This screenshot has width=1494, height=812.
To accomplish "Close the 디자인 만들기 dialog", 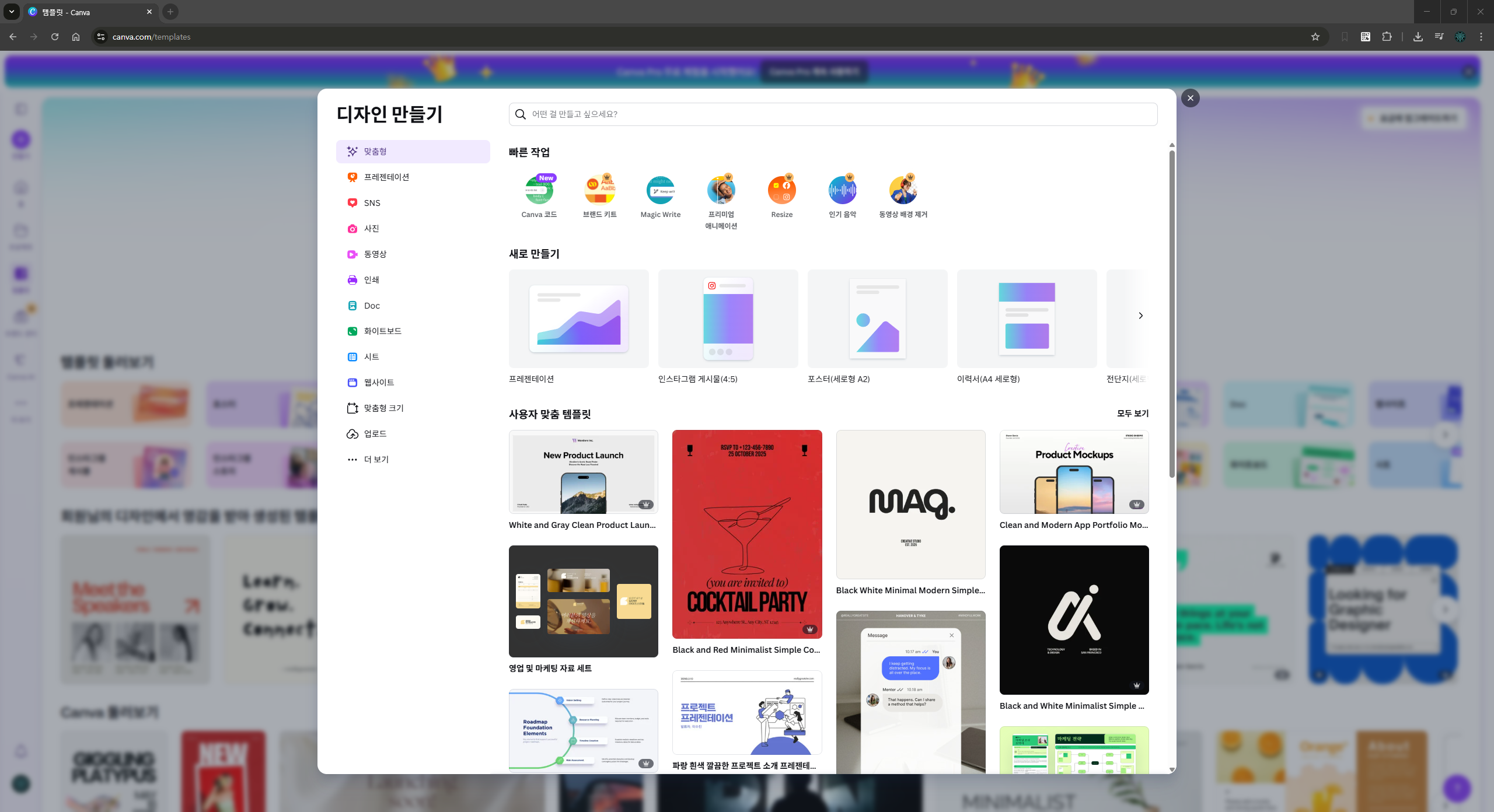I will (x=1190, y=98).
